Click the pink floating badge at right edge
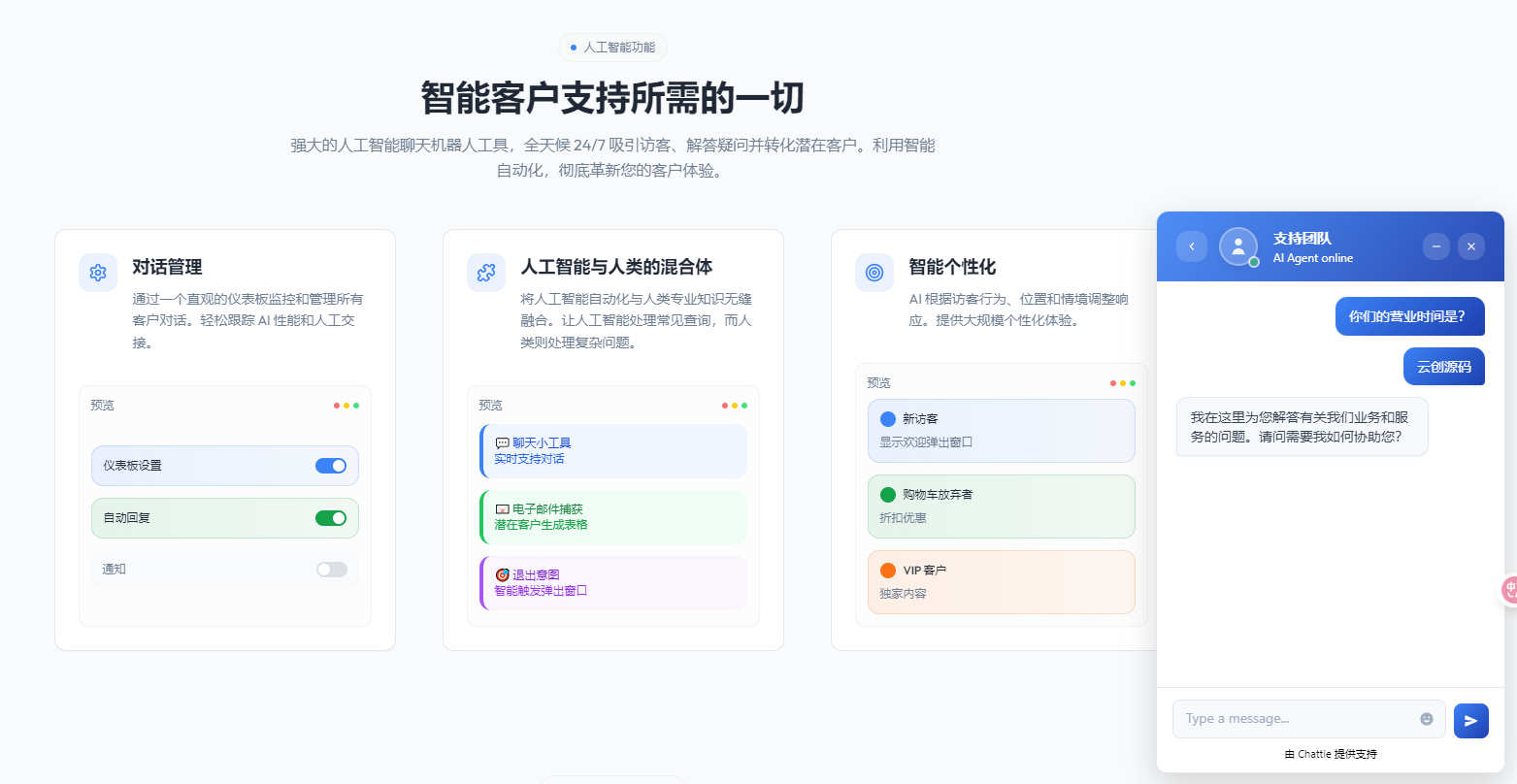This screenshot has height=784, width=1517. point(1509,589)
